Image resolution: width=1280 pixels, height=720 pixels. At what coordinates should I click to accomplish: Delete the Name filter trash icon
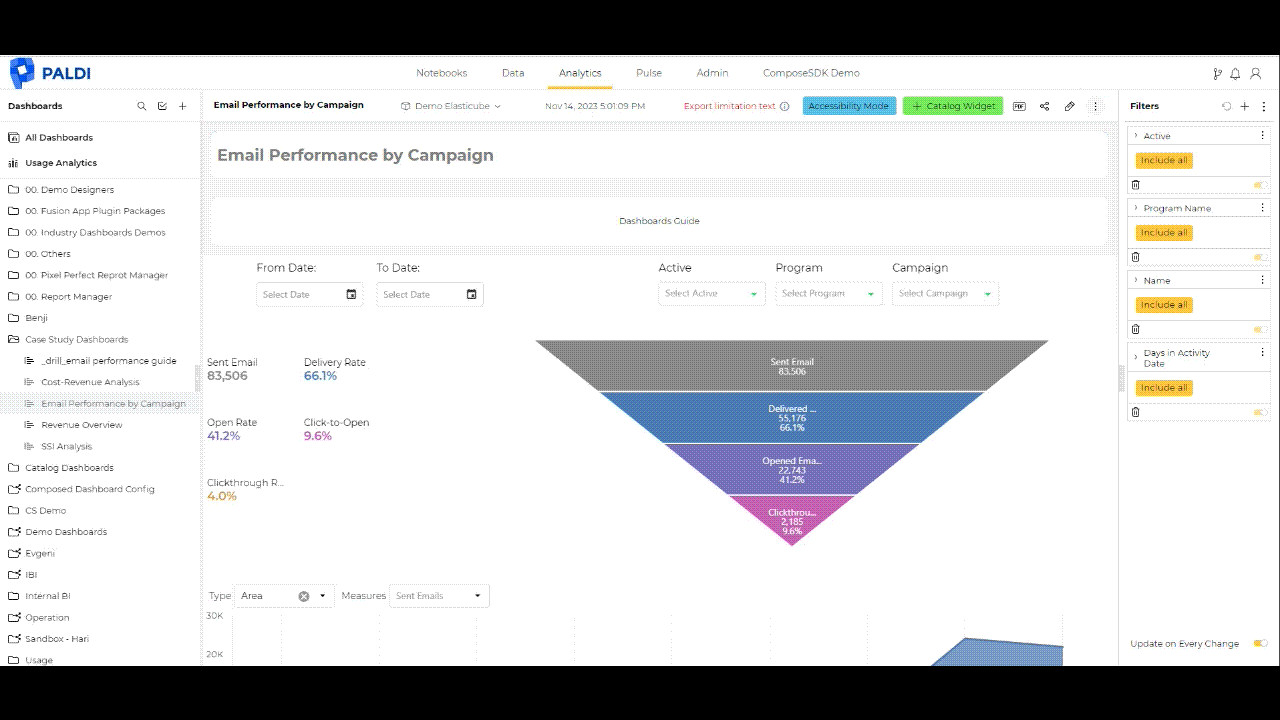[x=1135, y=329]
